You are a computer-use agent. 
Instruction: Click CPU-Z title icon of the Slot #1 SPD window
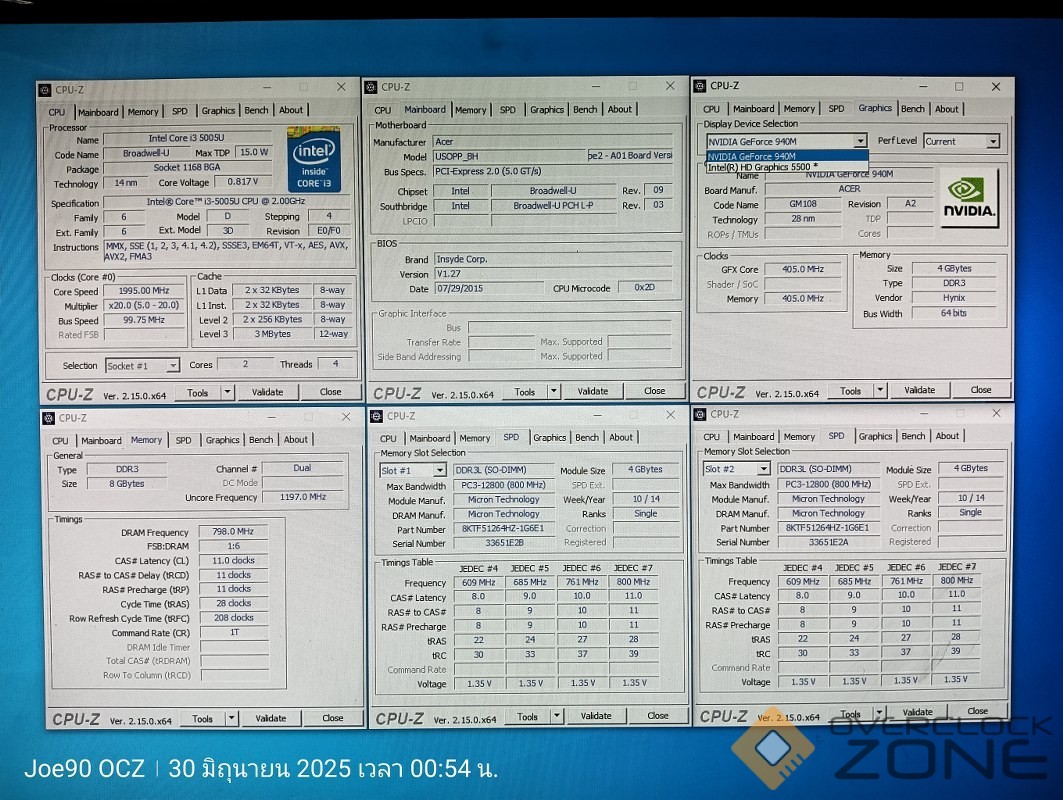377,416
